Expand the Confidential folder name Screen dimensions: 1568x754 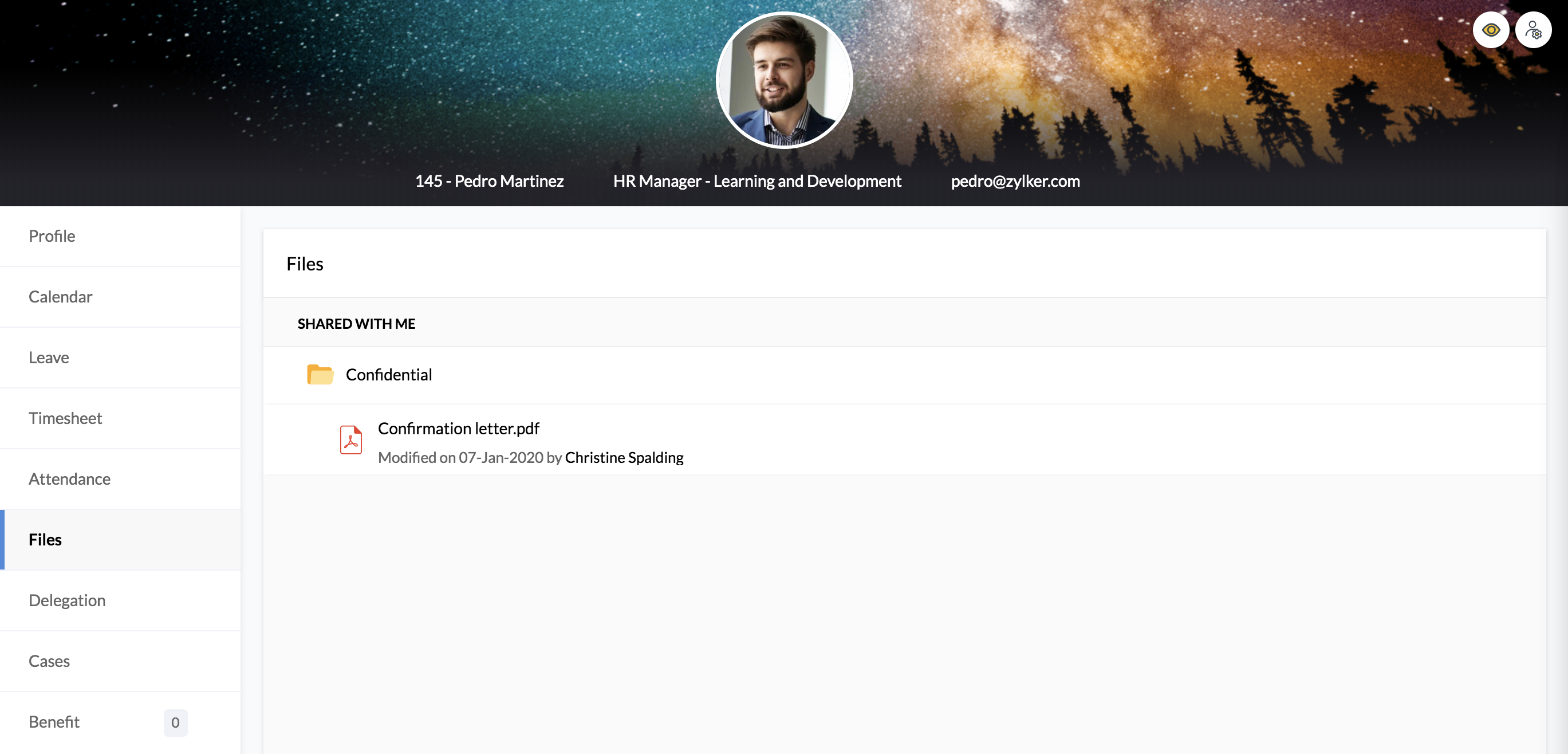(x=388, y=375)
